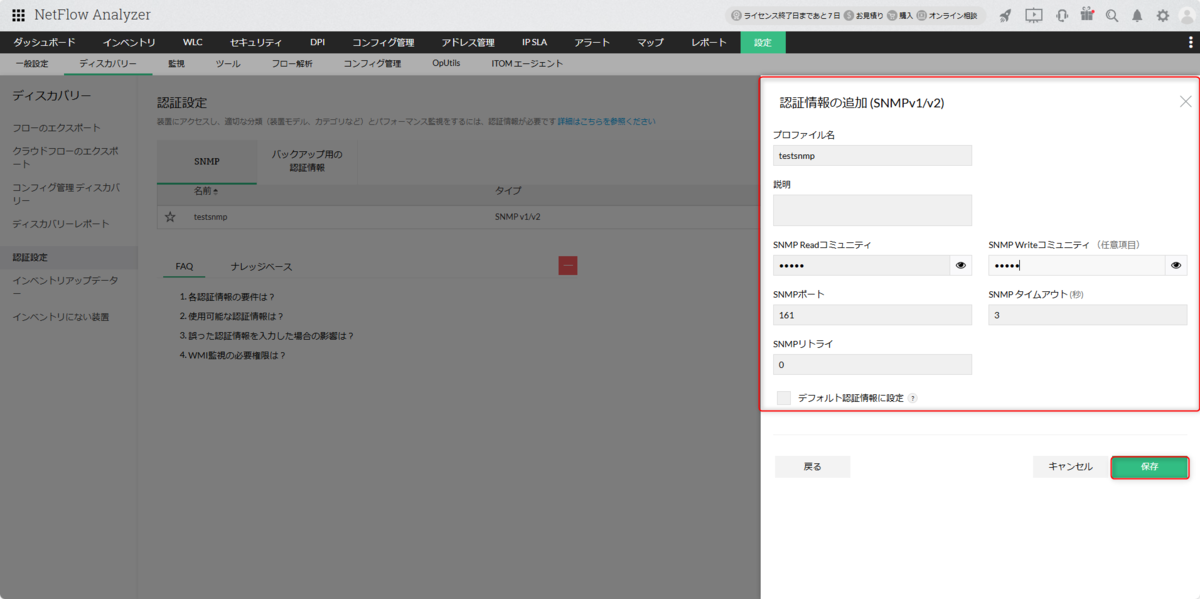The height and width of the screenshot is (599, 1200).
Task: Open the 監視 sub-tab
Action: (176, 63)
